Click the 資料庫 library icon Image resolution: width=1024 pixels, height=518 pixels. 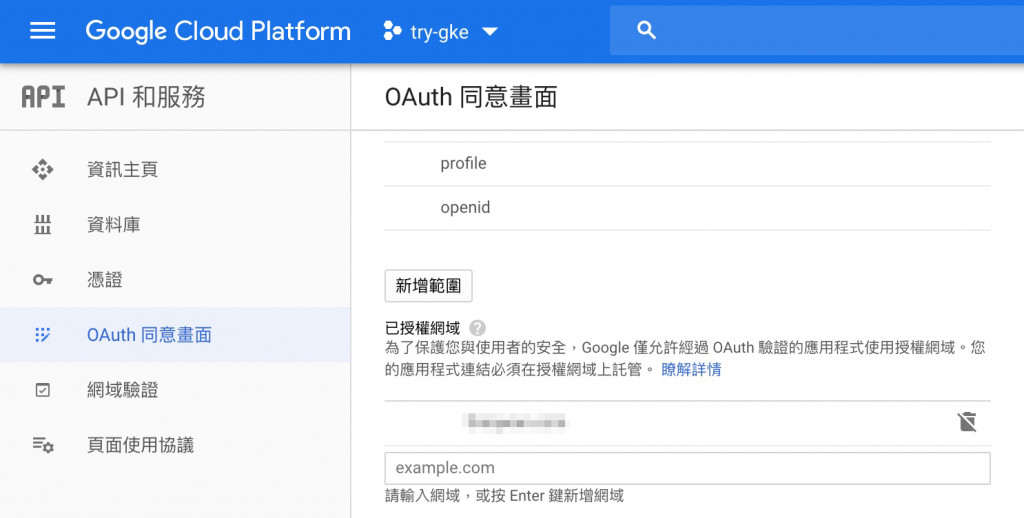click(x=42, y=225)
